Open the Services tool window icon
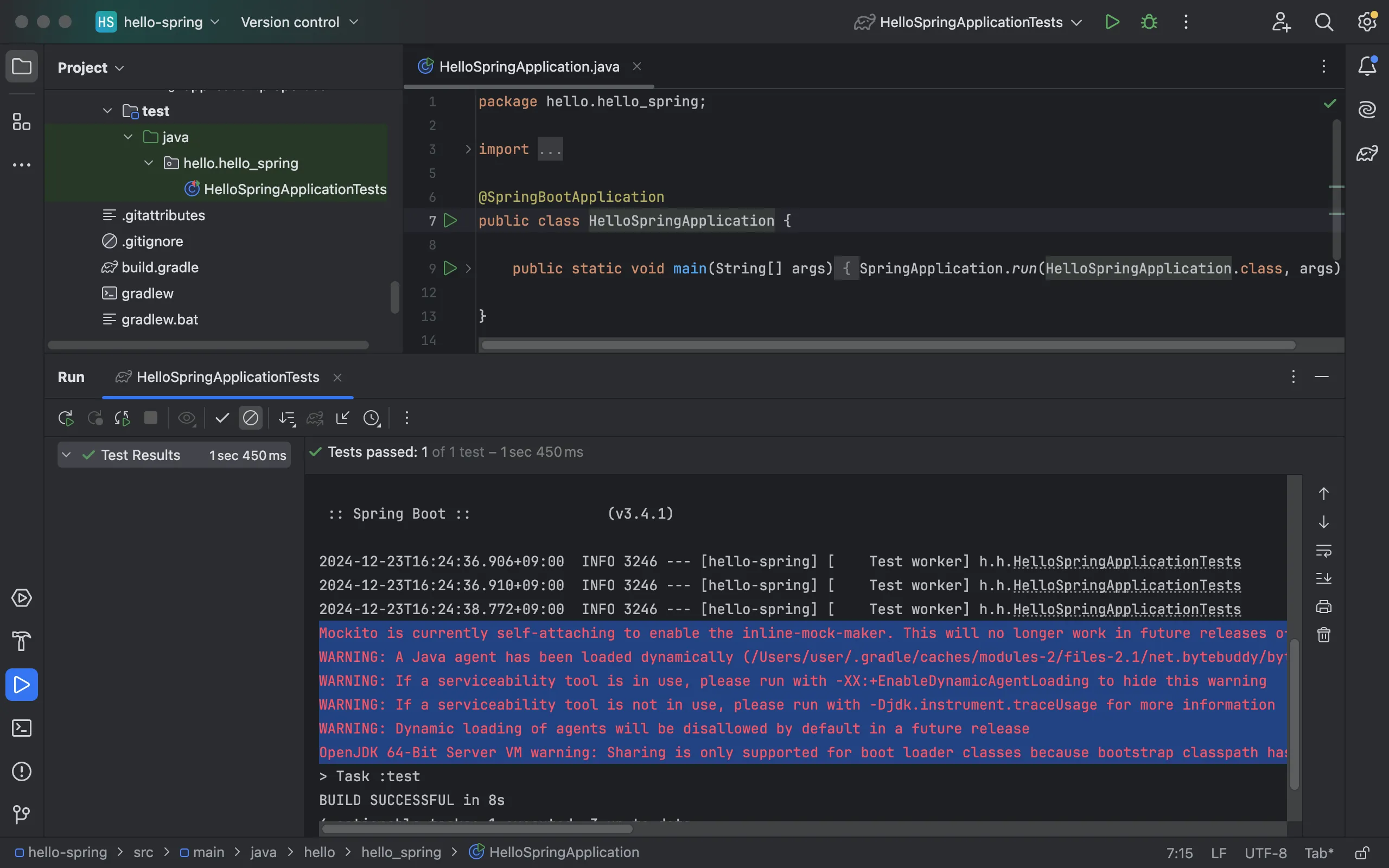 pos(22,598)
